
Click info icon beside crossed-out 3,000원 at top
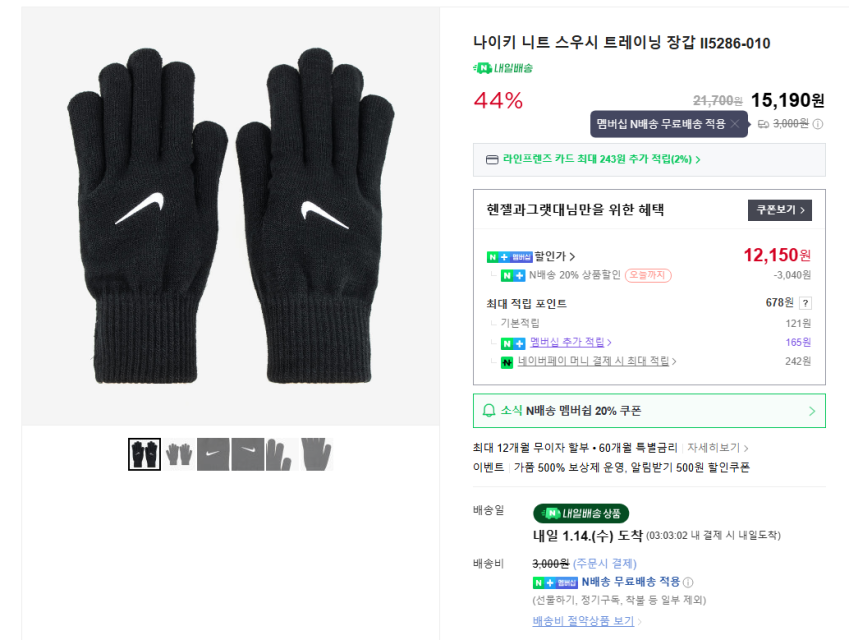tap(817, 124)
